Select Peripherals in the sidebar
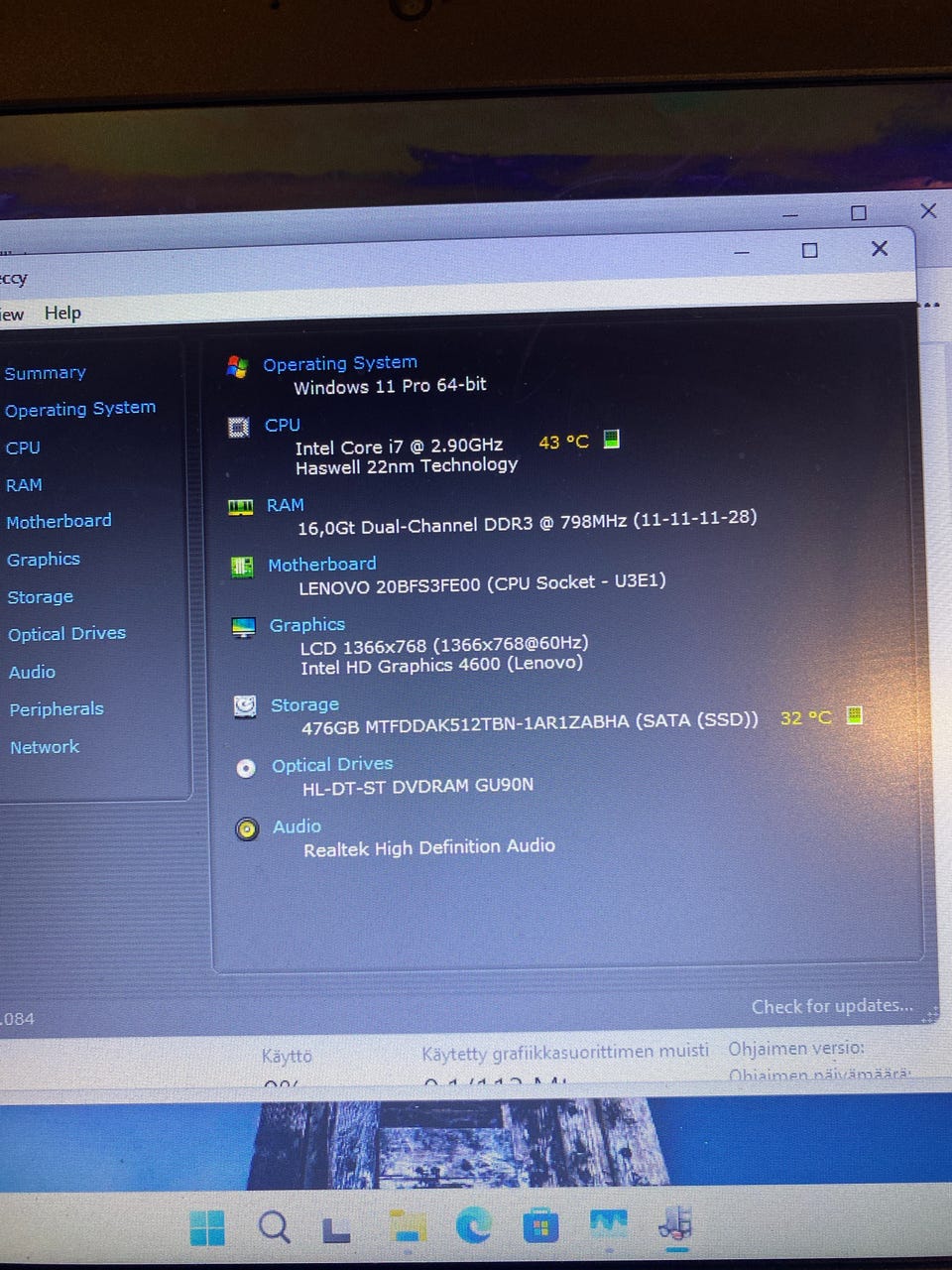 click(x=57, y=709)
